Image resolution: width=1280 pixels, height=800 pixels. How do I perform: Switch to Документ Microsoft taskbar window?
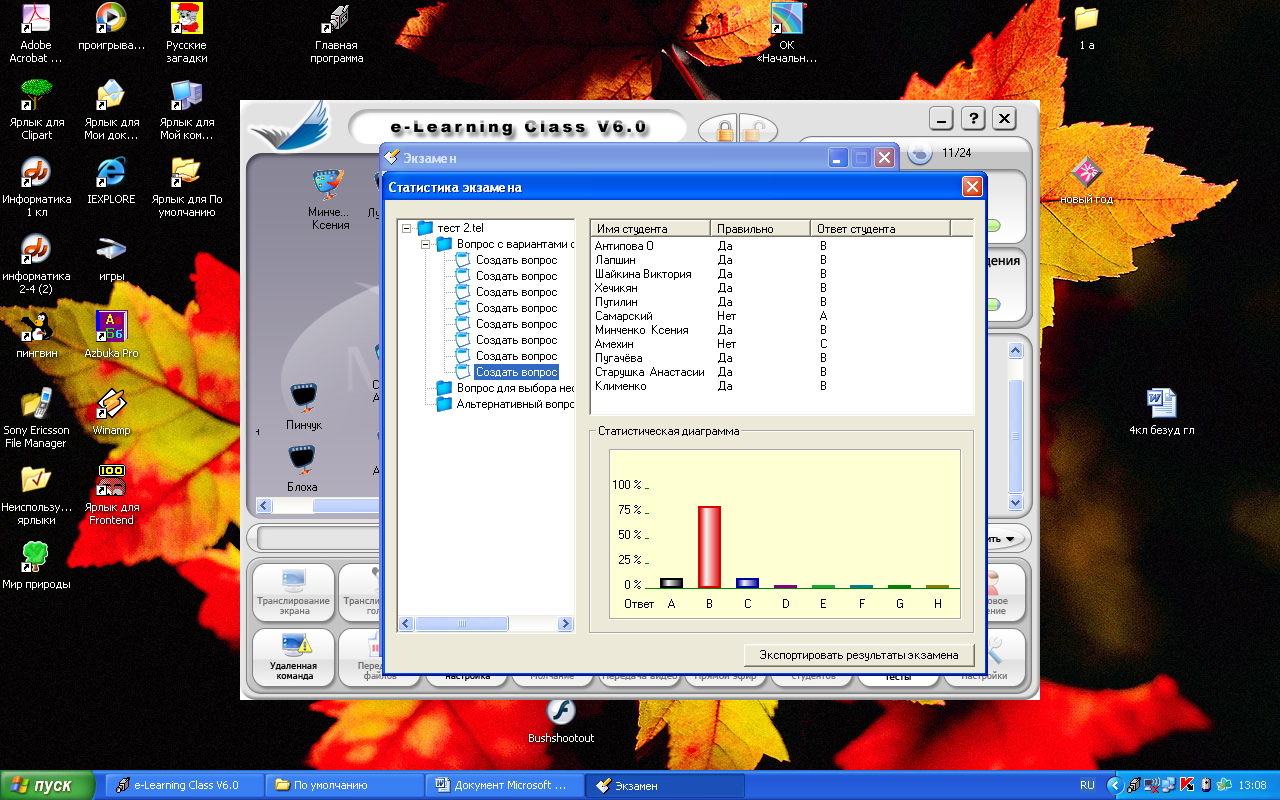(x=505, y=785)
